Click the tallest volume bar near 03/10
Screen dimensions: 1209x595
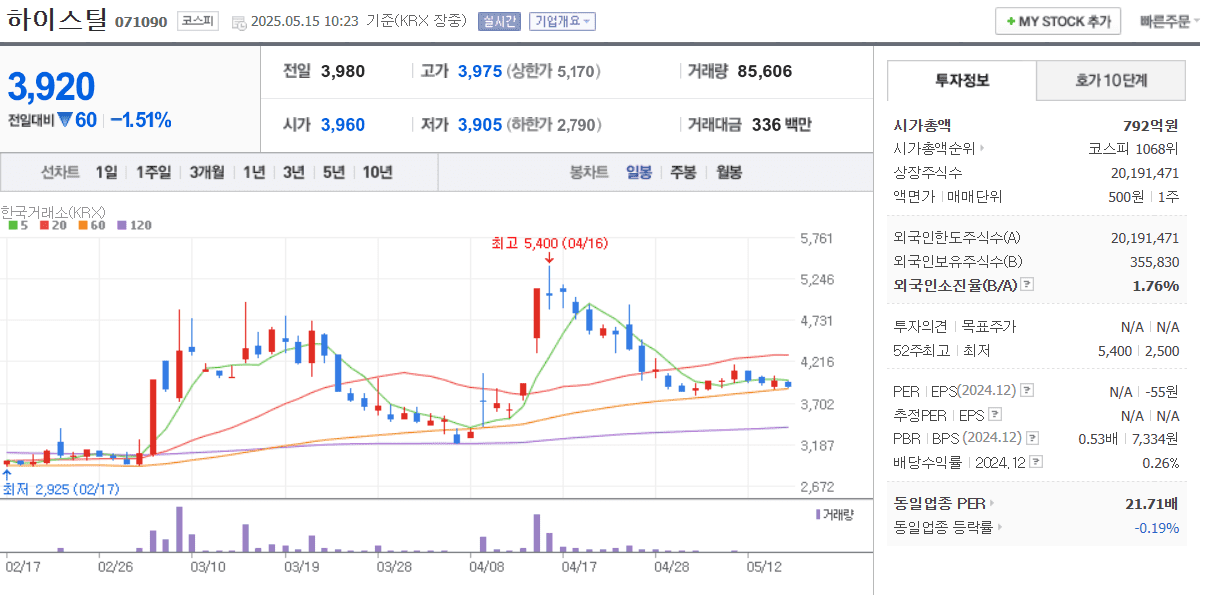coord(179,529)
